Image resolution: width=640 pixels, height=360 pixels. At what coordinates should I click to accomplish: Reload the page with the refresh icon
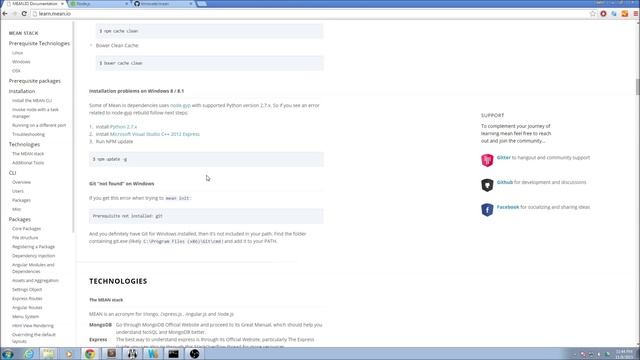(x=24, y=13)
